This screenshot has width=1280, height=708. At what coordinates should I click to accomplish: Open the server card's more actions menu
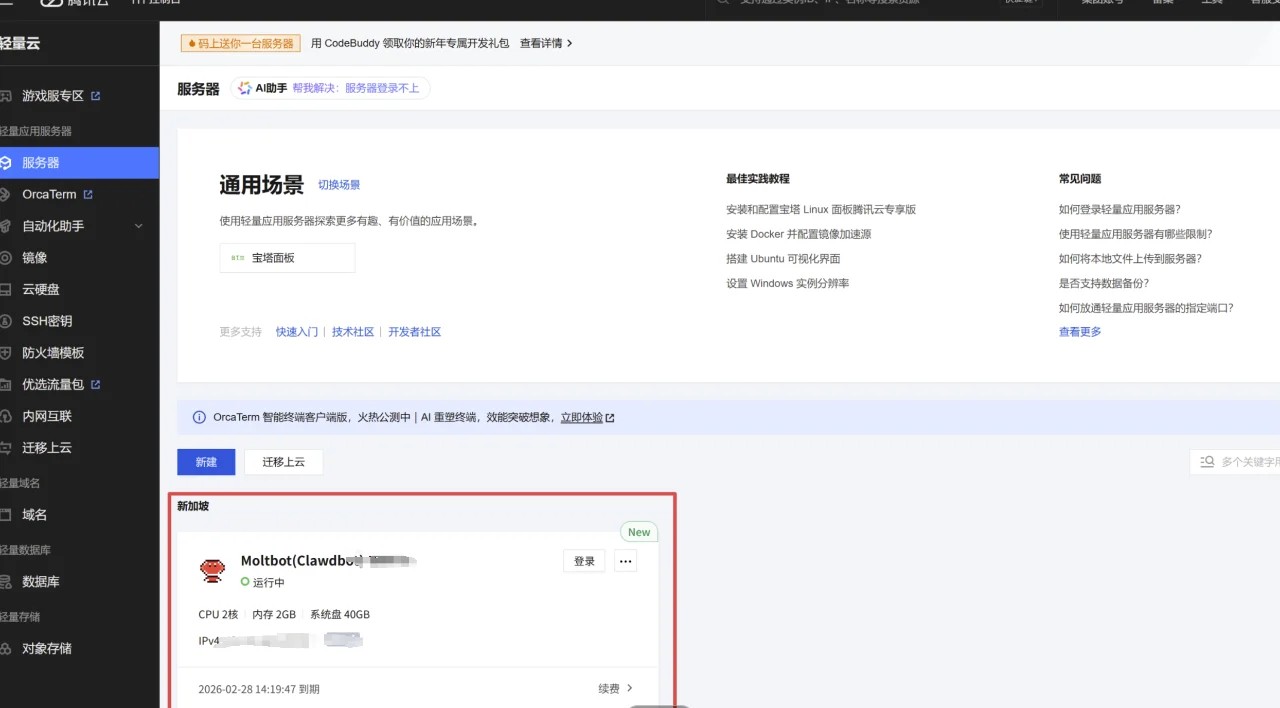click(625, 561)
